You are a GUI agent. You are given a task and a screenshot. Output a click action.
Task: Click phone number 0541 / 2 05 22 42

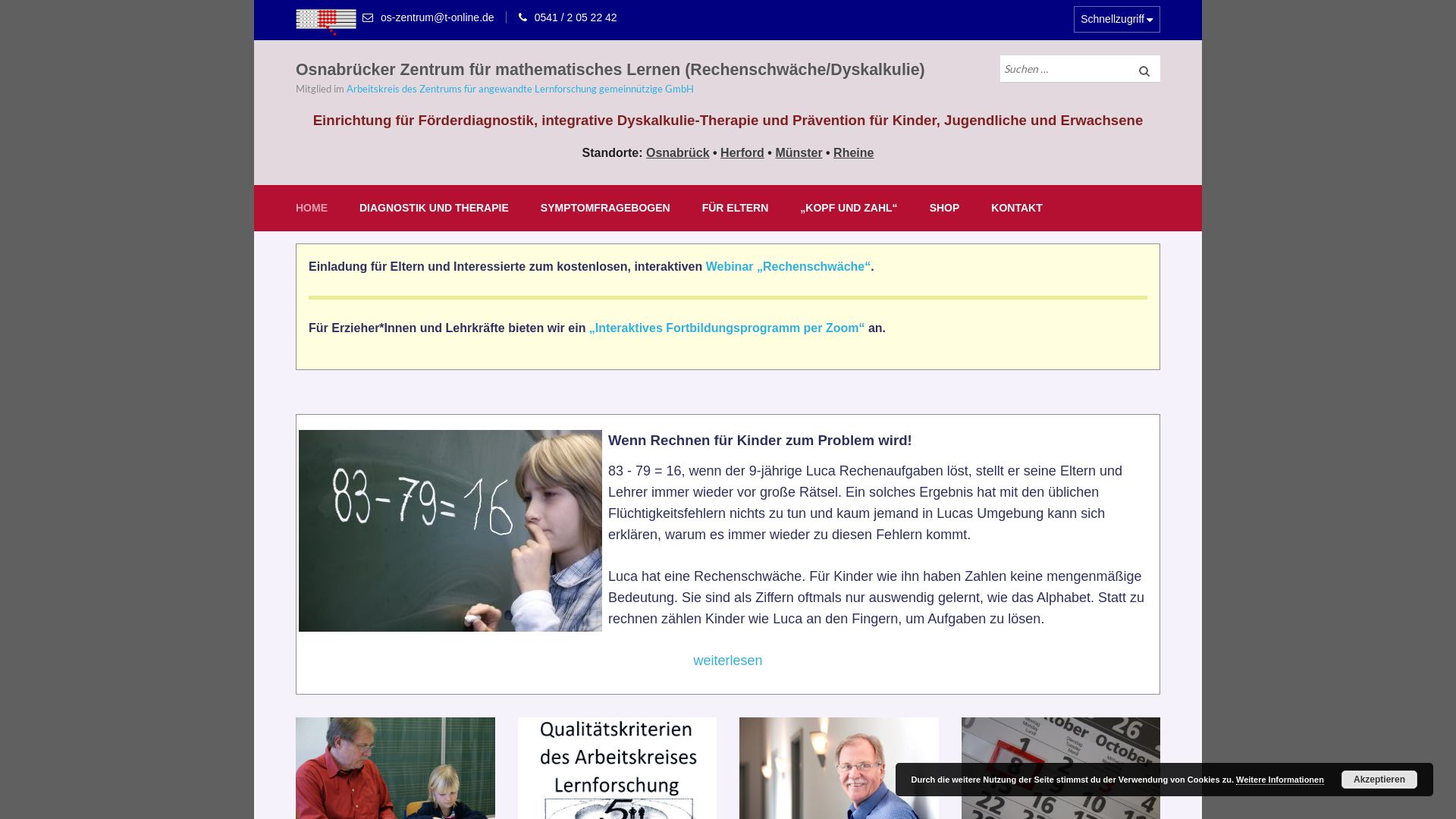point(576,17)
